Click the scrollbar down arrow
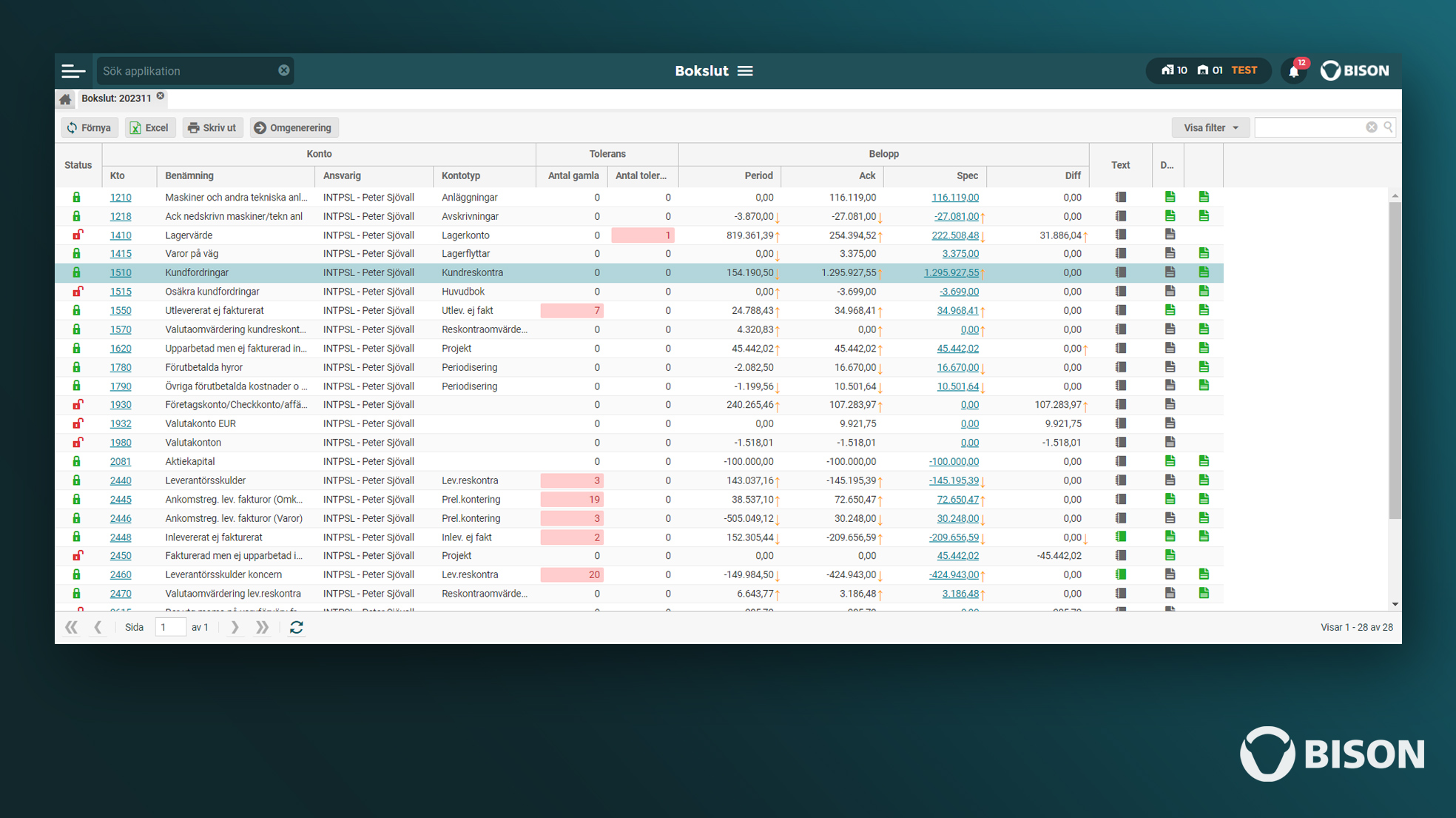Screen dimensions: 1456x818 coord(1395,604)
